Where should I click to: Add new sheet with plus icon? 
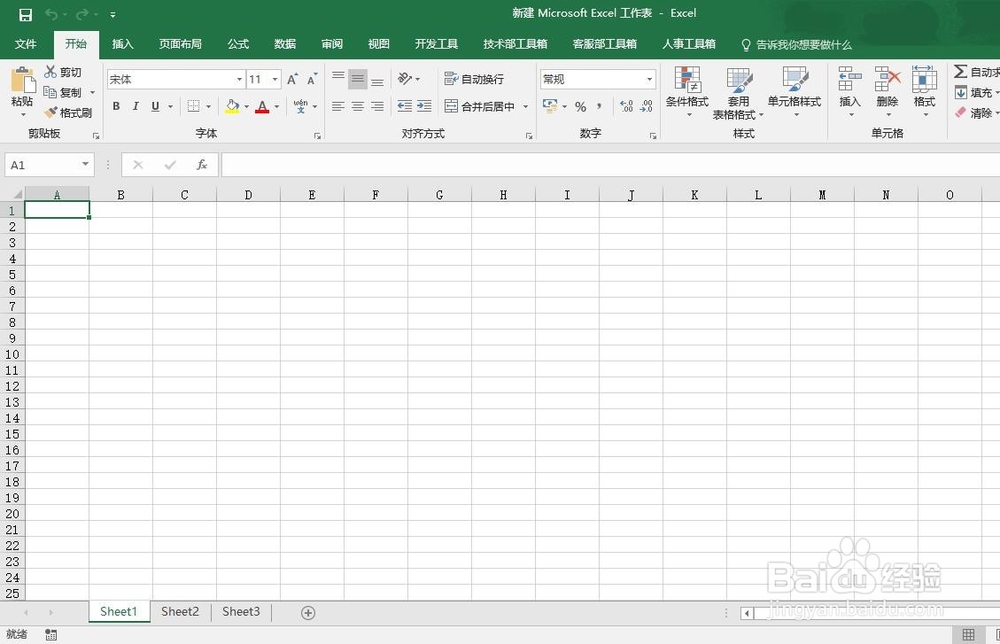308,613
